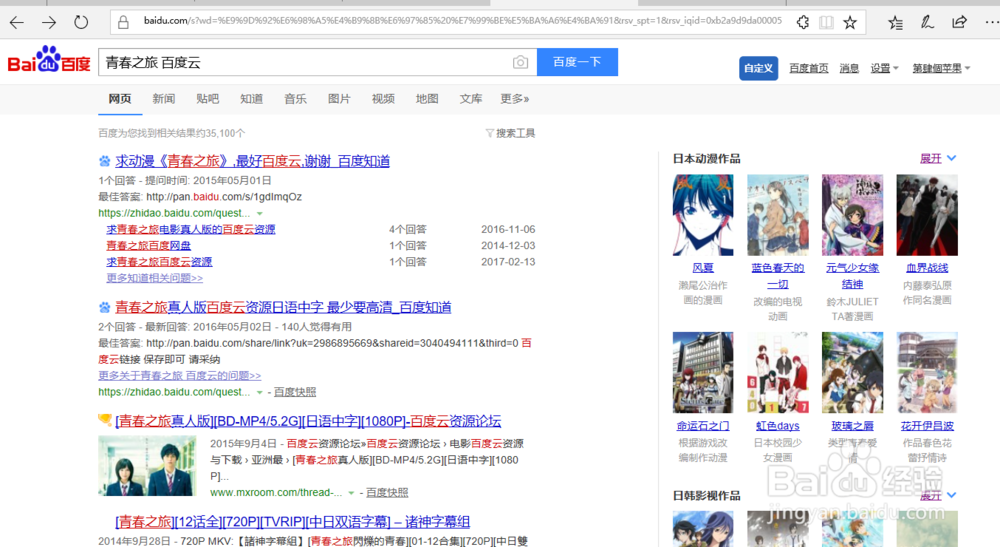
Task: Switch to the 视频 tab
Action: point(383,99)
